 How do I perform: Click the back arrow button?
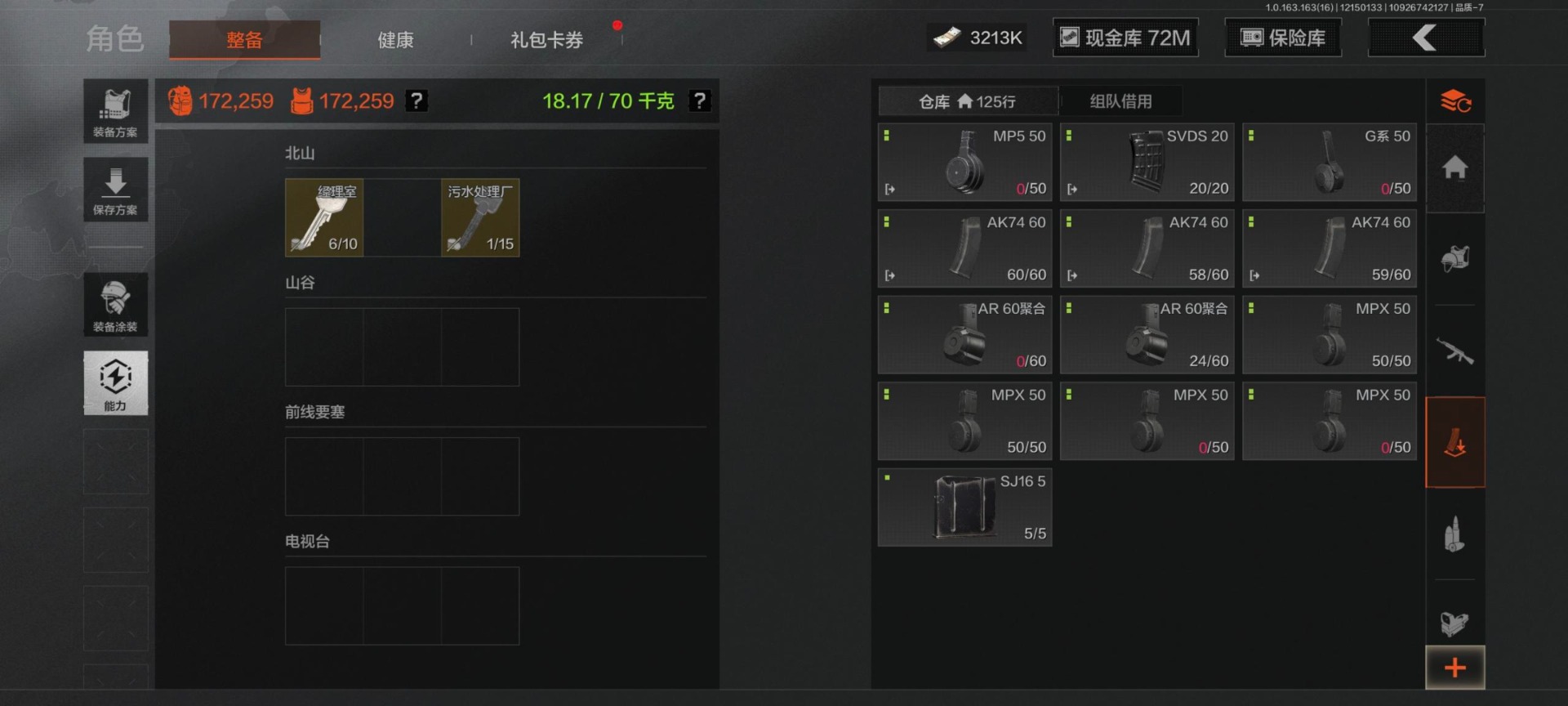1426,38
